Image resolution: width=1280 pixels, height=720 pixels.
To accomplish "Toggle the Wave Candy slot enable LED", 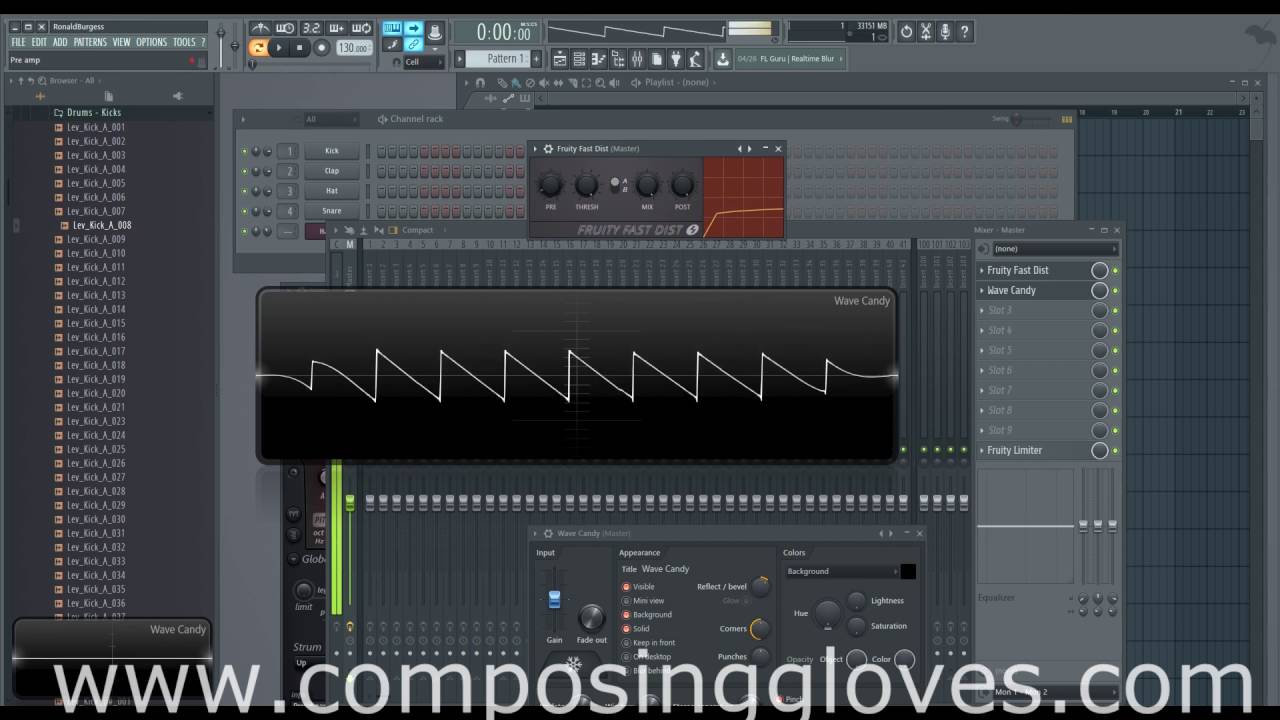I will pyautogui.click(x=1115, y=290).
